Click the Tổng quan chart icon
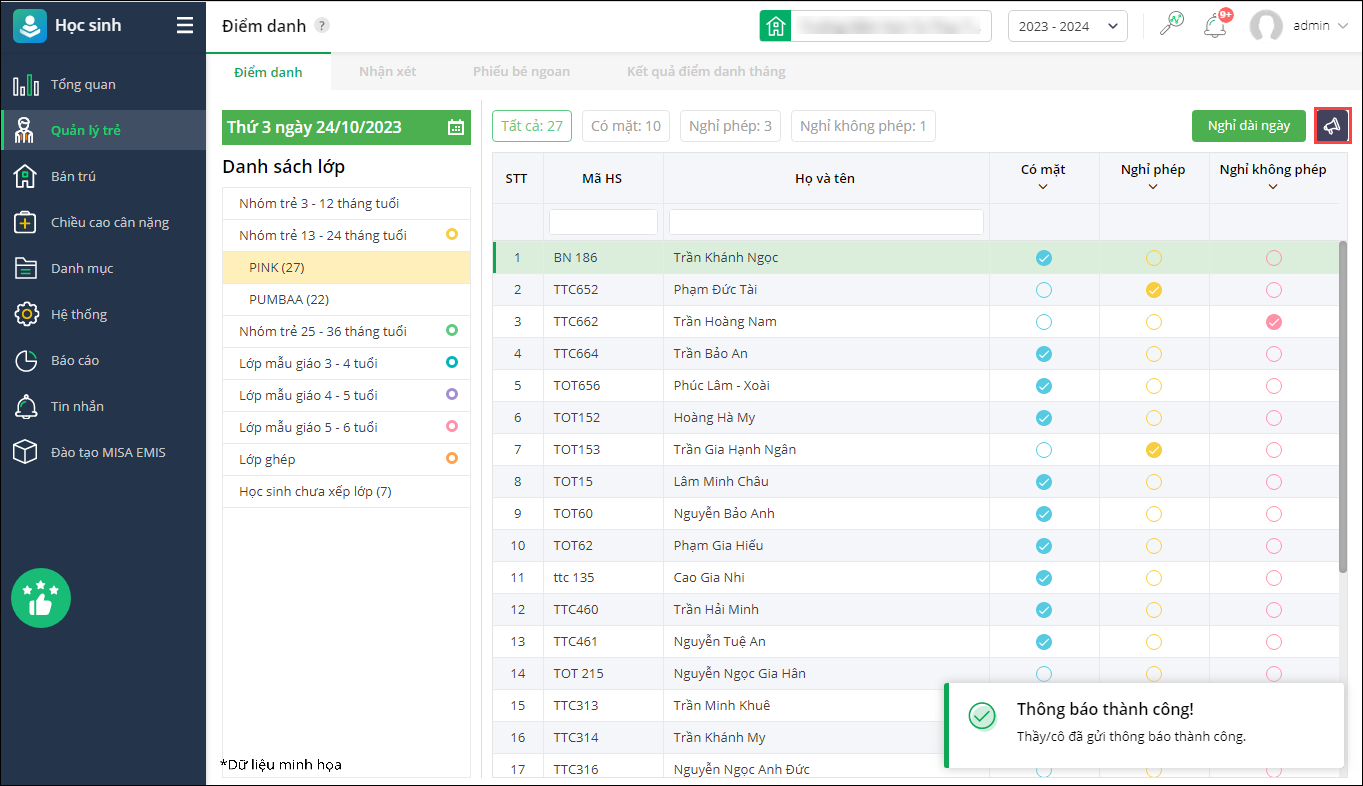This screenshot has width=1363, height=786. tap(26, 85)
